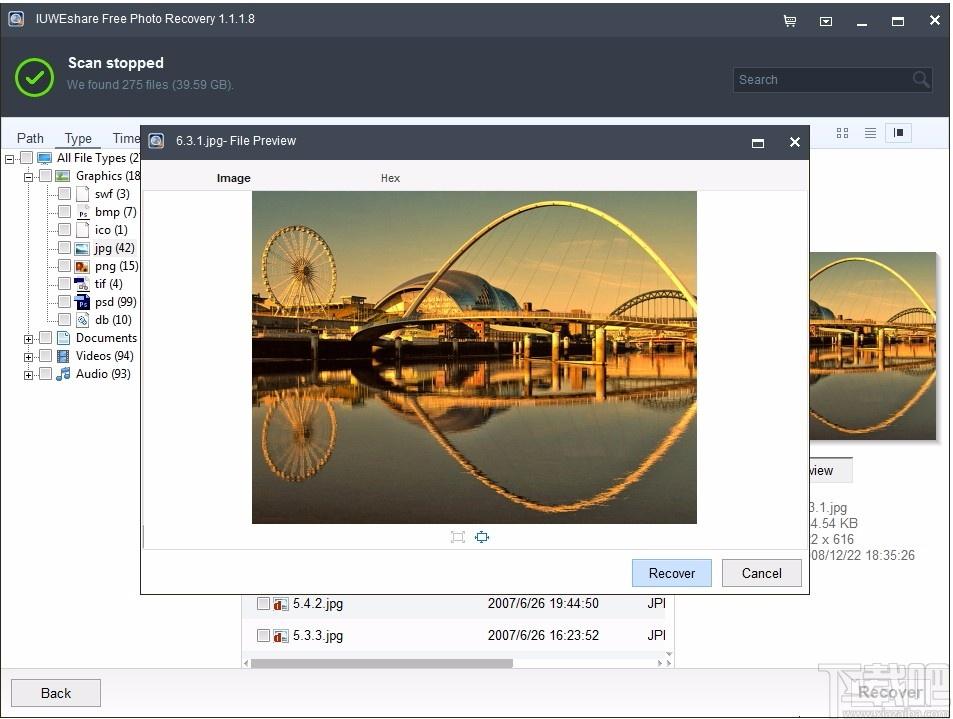Viewport: 953px width, 719px height.
Task: Check the Graphics checkbox
Action: [45, 176]
